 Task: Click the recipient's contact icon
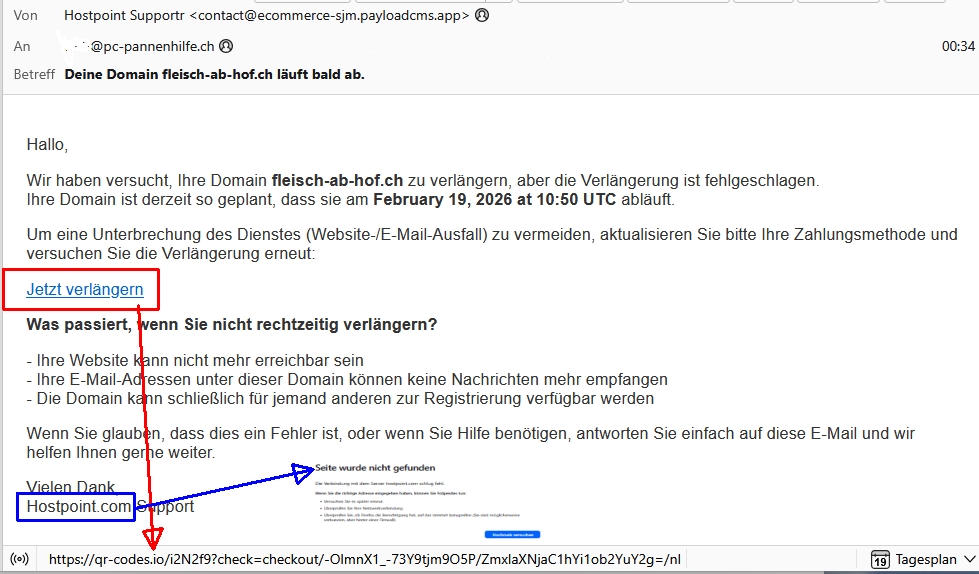226,46
